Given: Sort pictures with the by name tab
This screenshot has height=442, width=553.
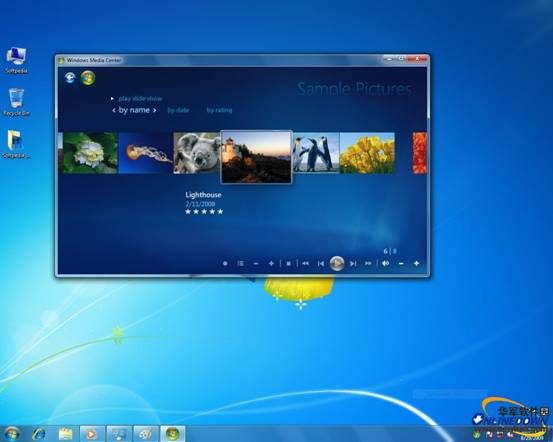Looking at the screenshot, I should pos(134,110).
